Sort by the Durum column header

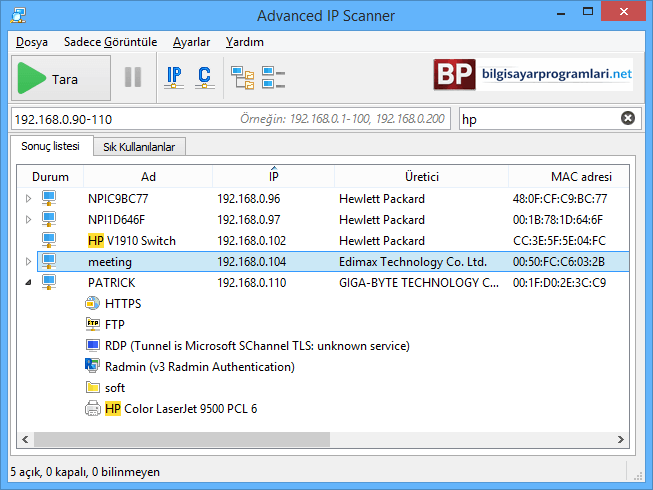pos(50,177)
